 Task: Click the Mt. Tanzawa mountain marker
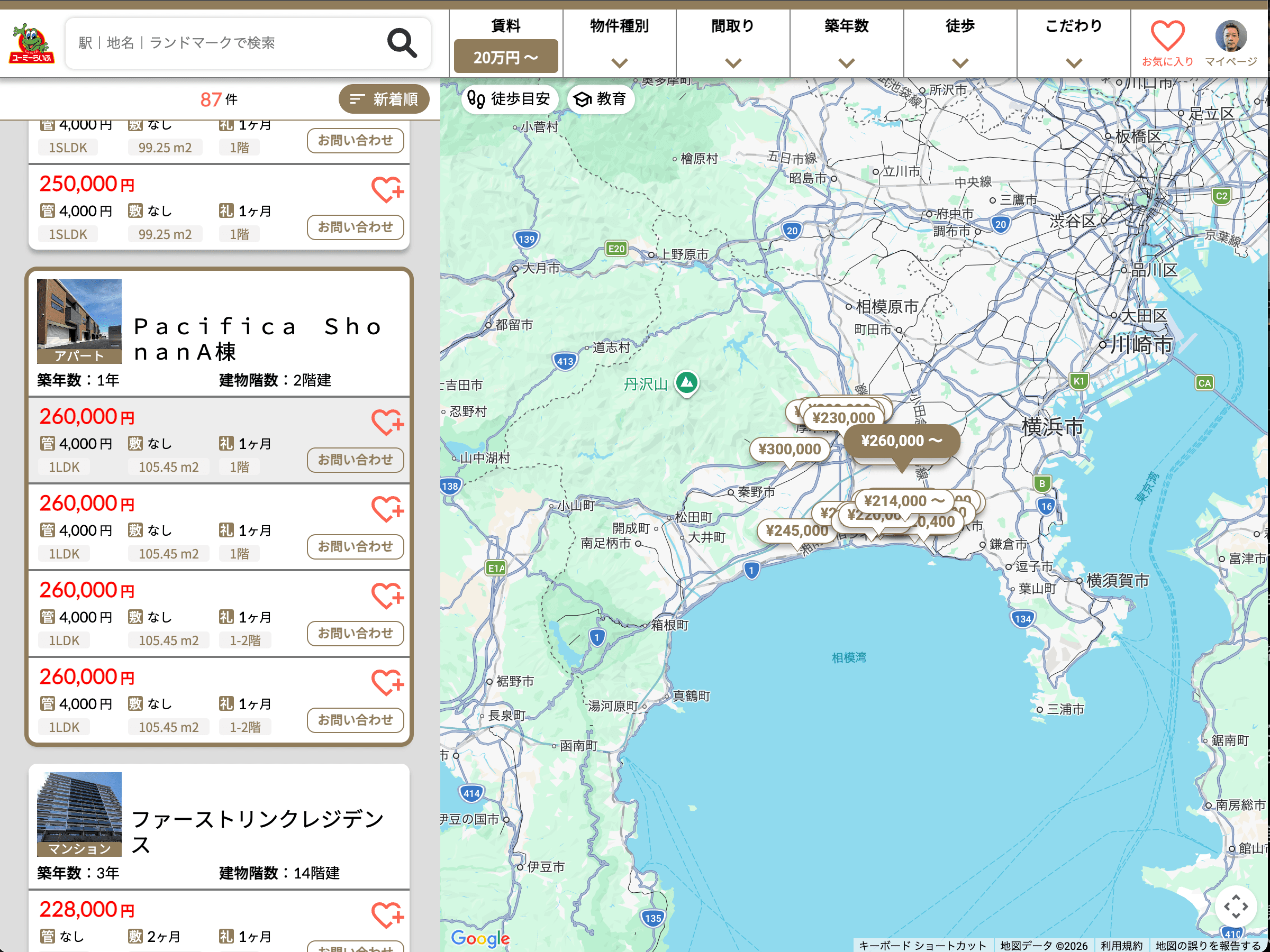pos(687,382)
